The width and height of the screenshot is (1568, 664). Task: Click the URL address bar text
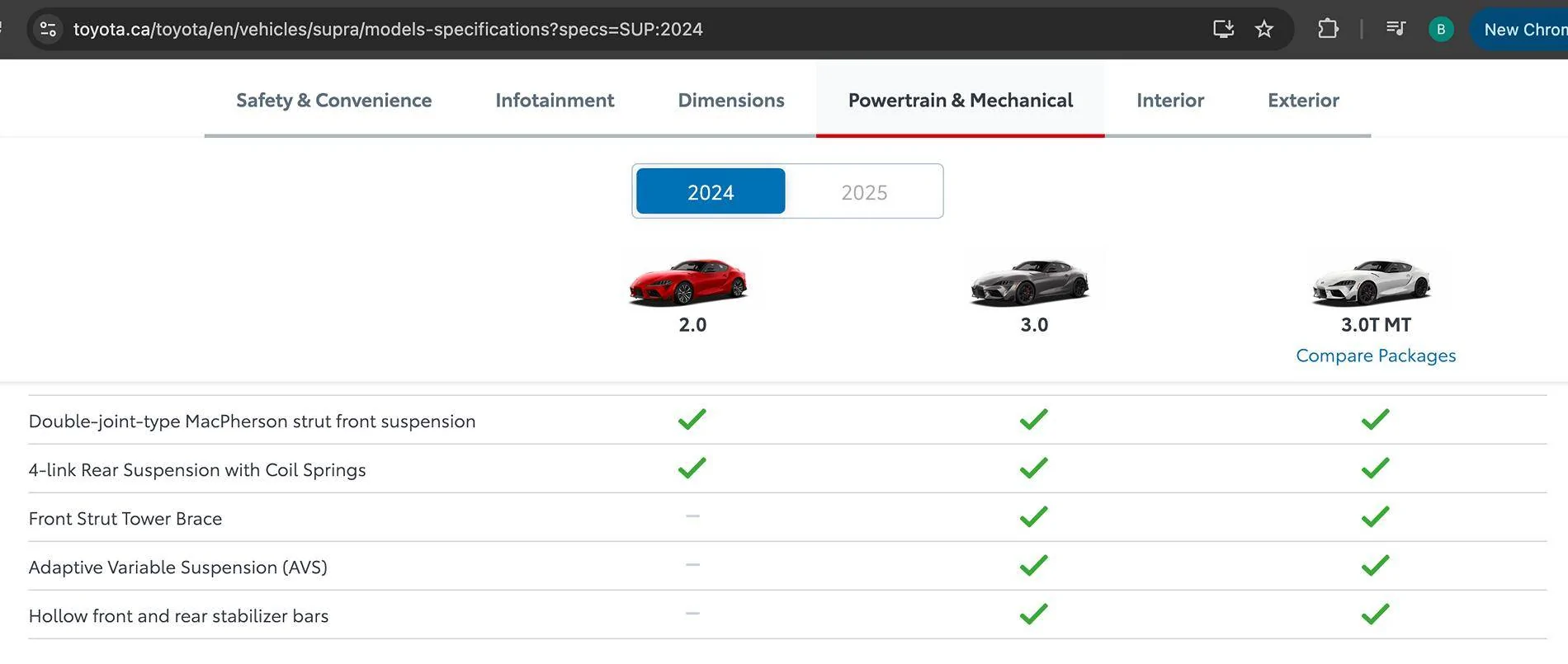click(388, 30)
